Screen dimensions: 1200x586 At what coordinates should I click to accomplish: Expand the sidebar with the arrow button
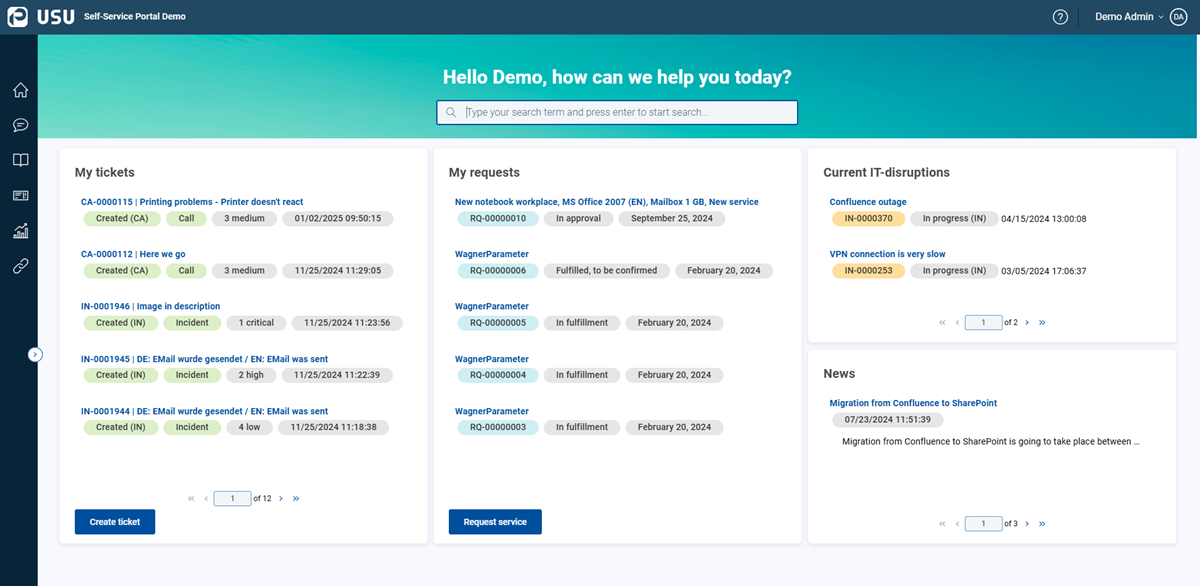pos(35,354)
